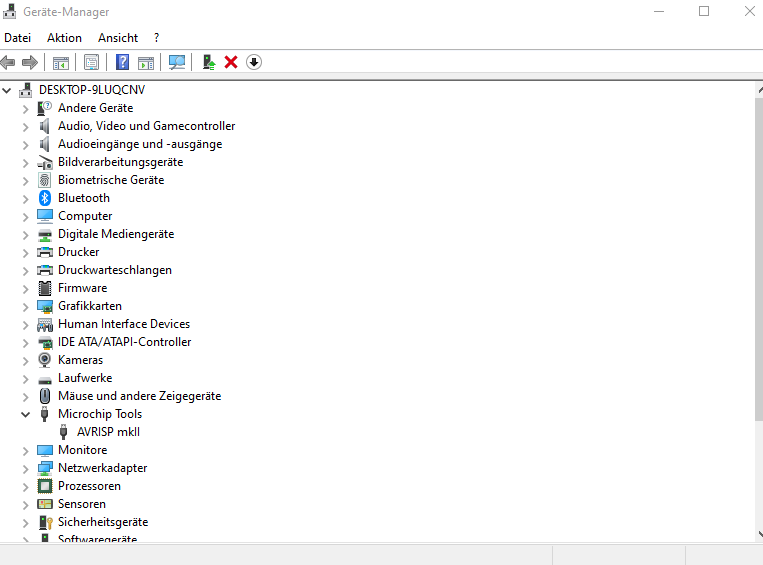The width and height of the screenshot is (763, 565).
Task: Maximize the Geräte-Manager window
Action: point(704,11)
